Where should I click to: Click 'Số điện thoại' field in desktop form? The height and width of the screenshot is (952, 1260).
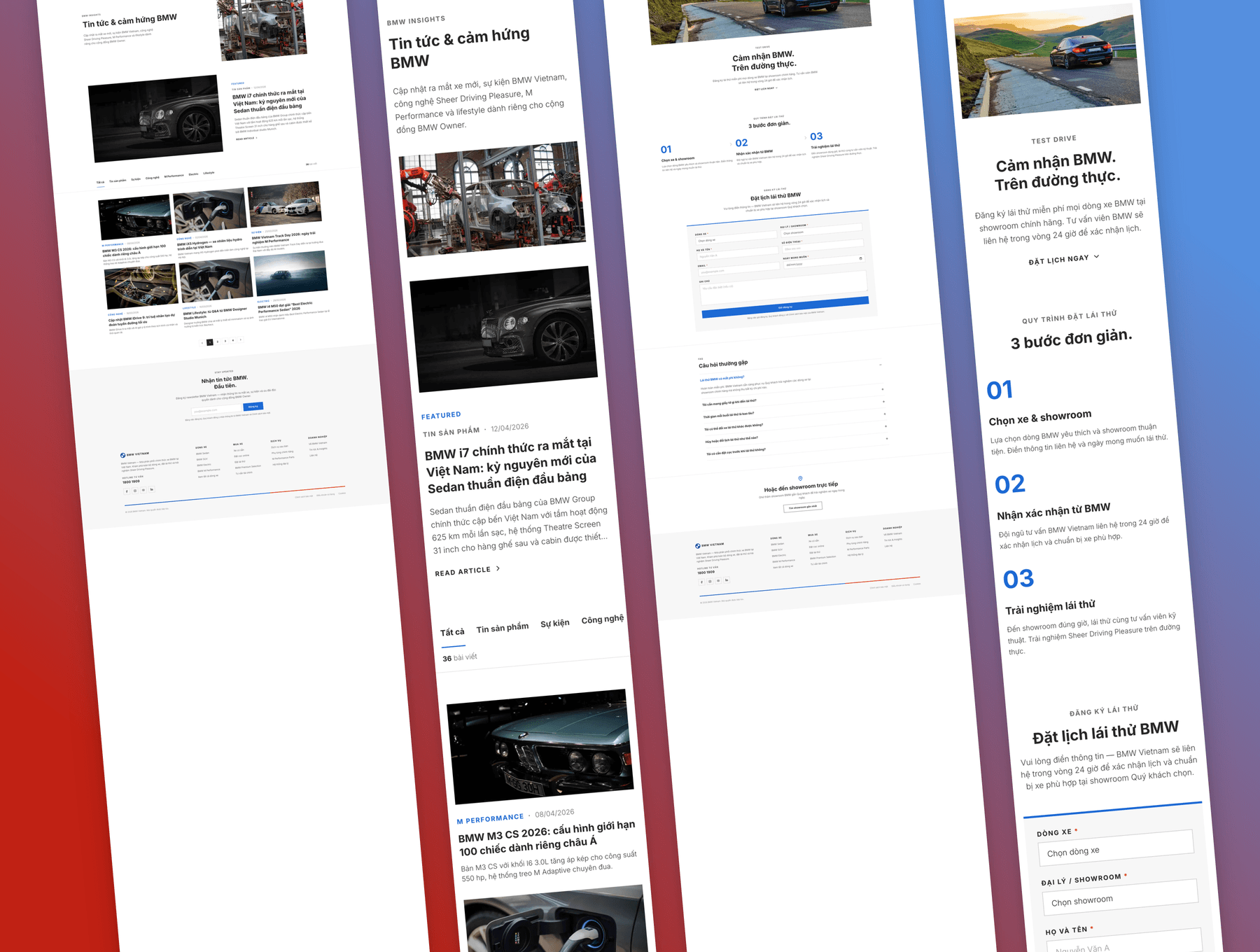pos(823,246)
